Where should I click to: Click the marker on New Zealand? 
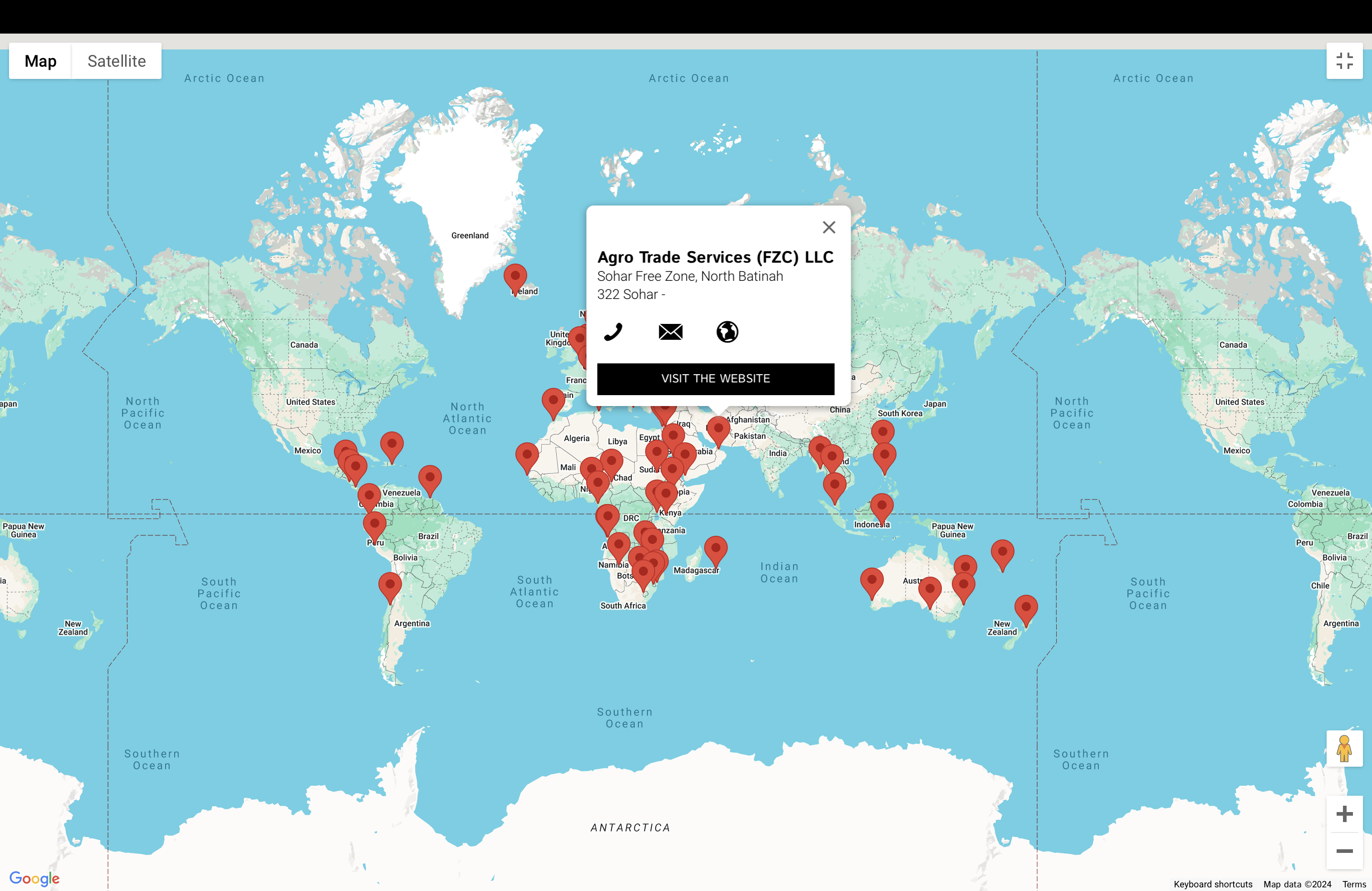tap(1025, 607)
